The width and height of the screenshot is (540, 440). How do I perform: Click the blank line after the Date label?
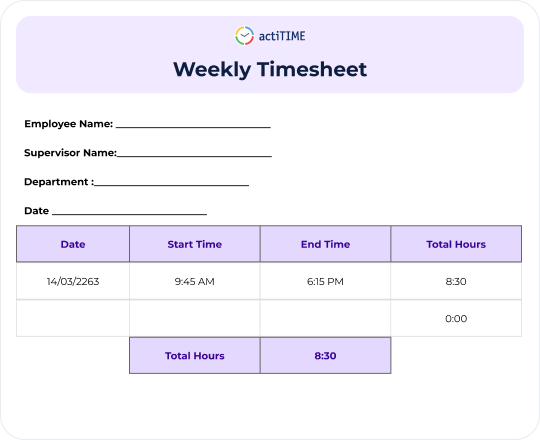(129, 214)
